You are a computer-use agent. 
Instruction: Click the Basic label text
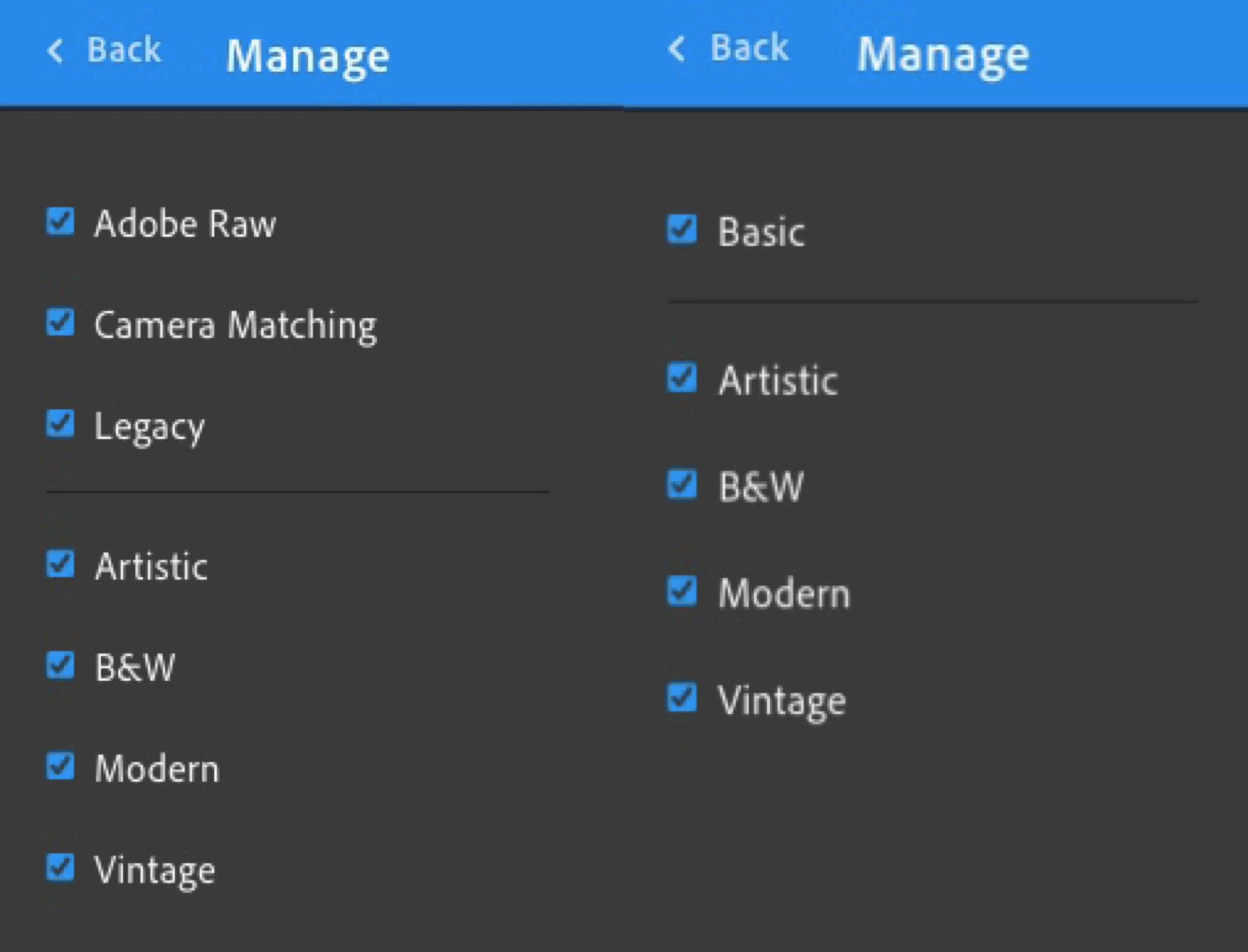click(x=761, y=232)
